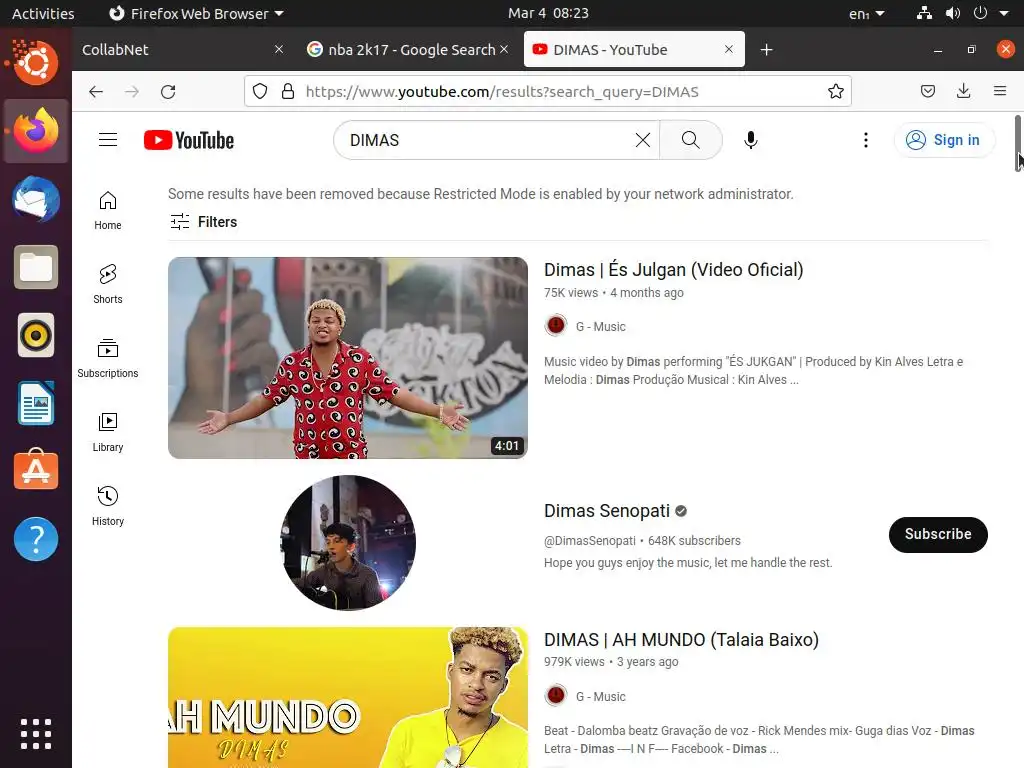Open Library in sidebar
Viewport: 1024px width, 768px height.
point(108,432)
